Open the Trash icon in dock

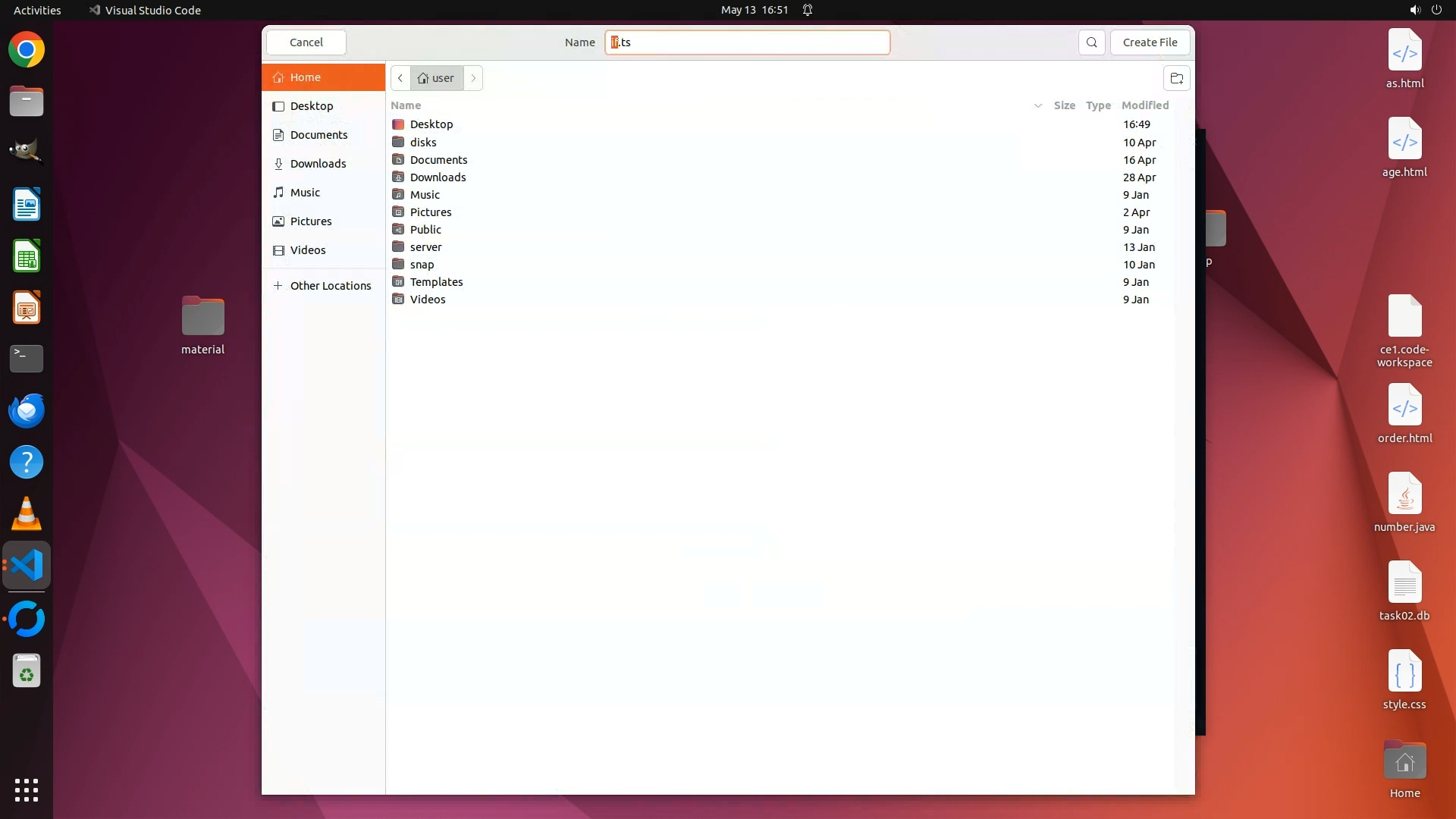coord(27,671)
